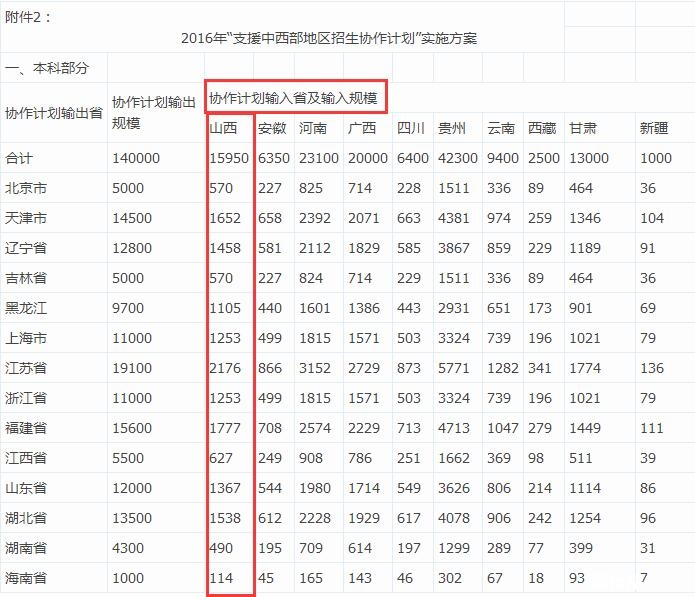The image size is (695, 597).
Task: Click 302 in the 海南省 row
Action: click(x=450, y=578)
